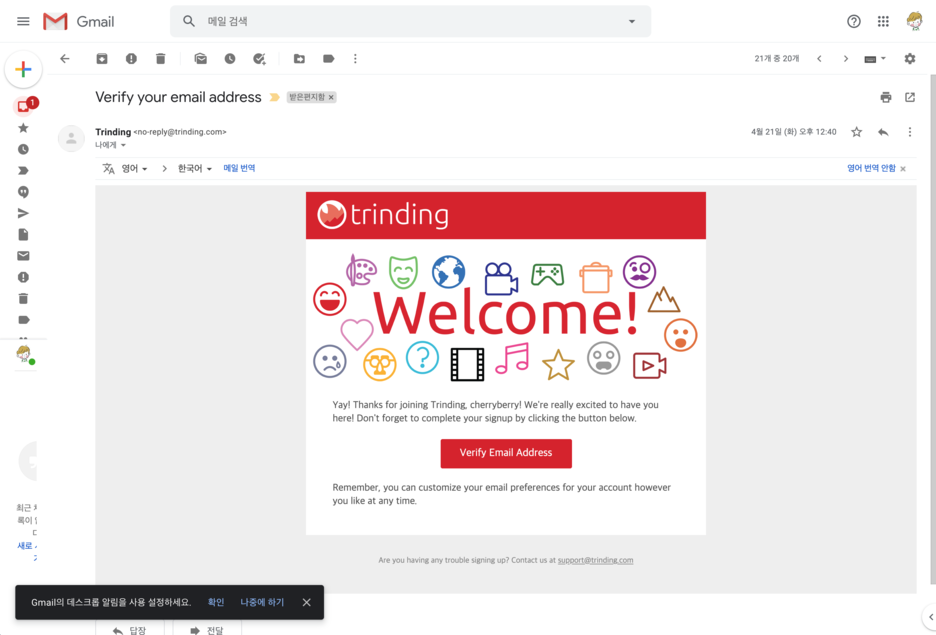Open more actions in toolbar

355,58
